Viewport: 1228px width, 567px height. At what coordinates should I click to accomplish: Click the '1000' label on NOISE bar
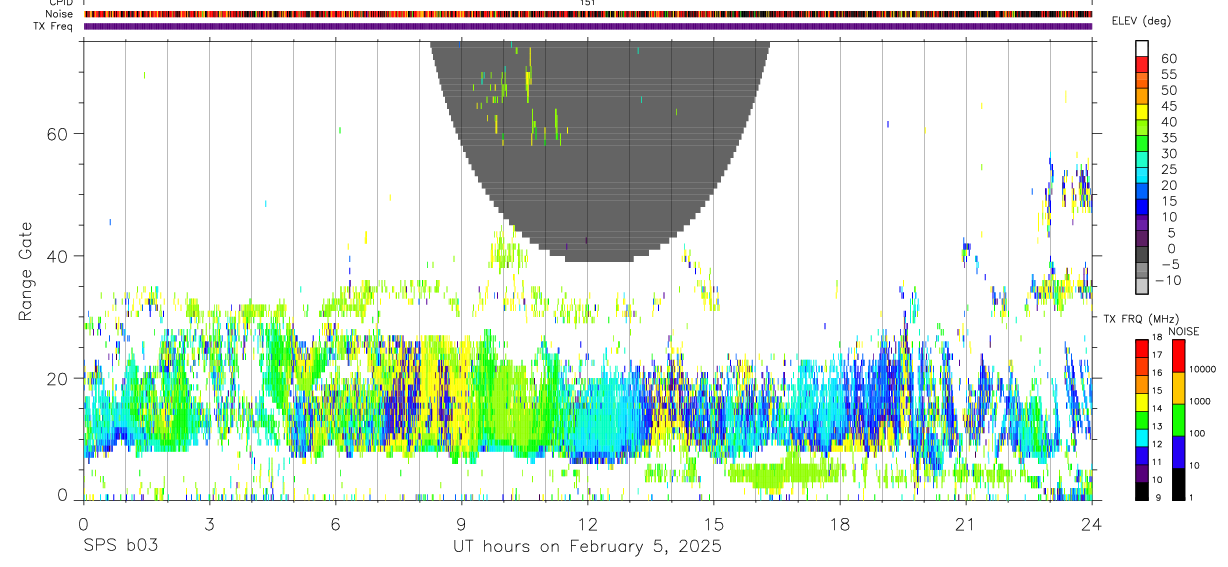pyautogui.click(x=1198, y=401)
